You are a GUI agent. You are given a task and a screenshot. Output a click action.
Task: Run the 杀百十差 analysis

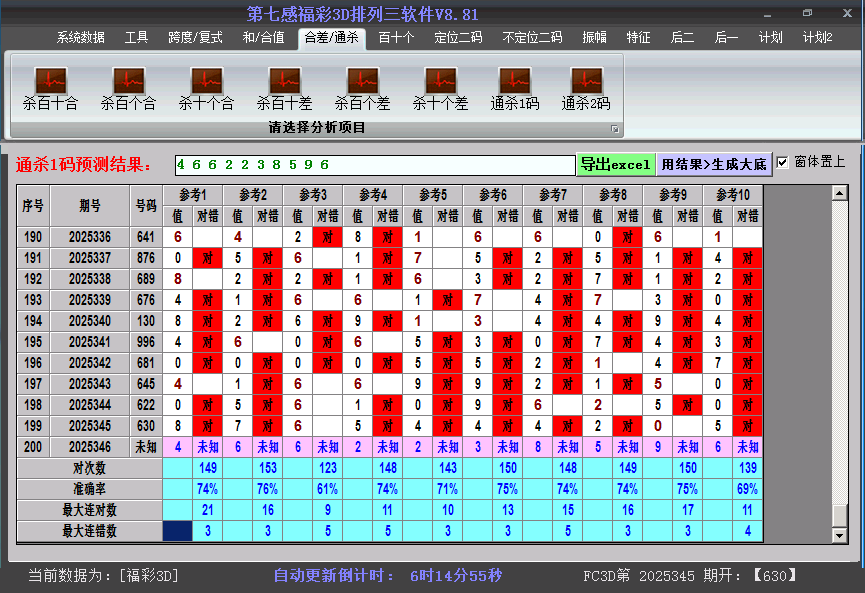point(284,81)
